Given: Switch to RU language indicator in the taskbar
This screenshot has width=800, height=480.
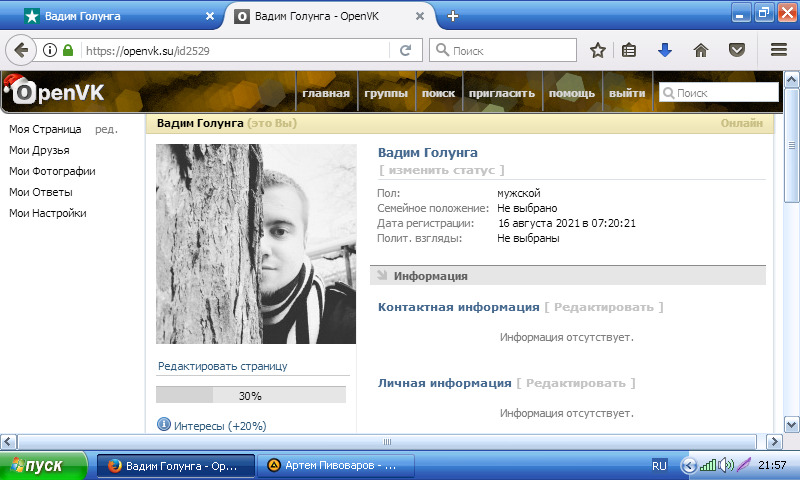Looking at the screenshot, I should pyautogui.click(x=659, y=465).
